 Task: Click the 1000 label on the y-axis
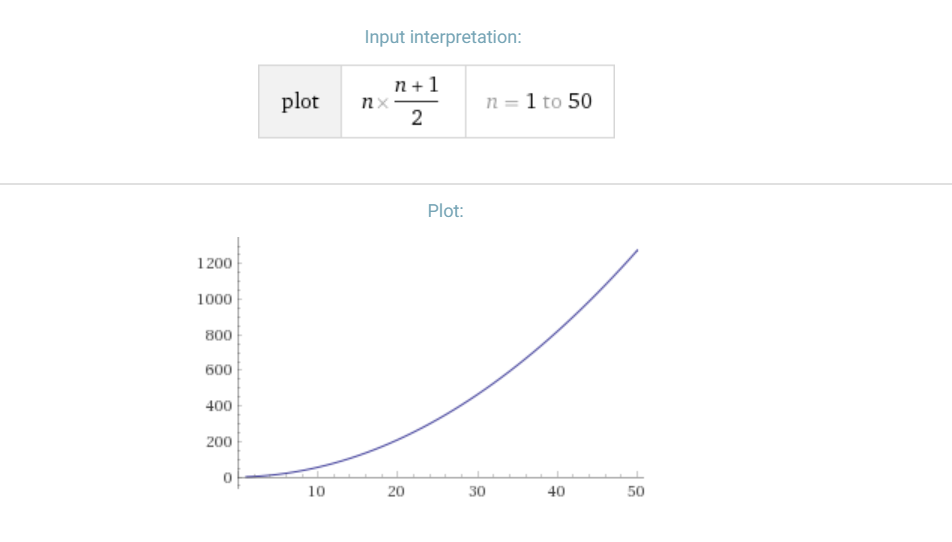coord(214,299)
